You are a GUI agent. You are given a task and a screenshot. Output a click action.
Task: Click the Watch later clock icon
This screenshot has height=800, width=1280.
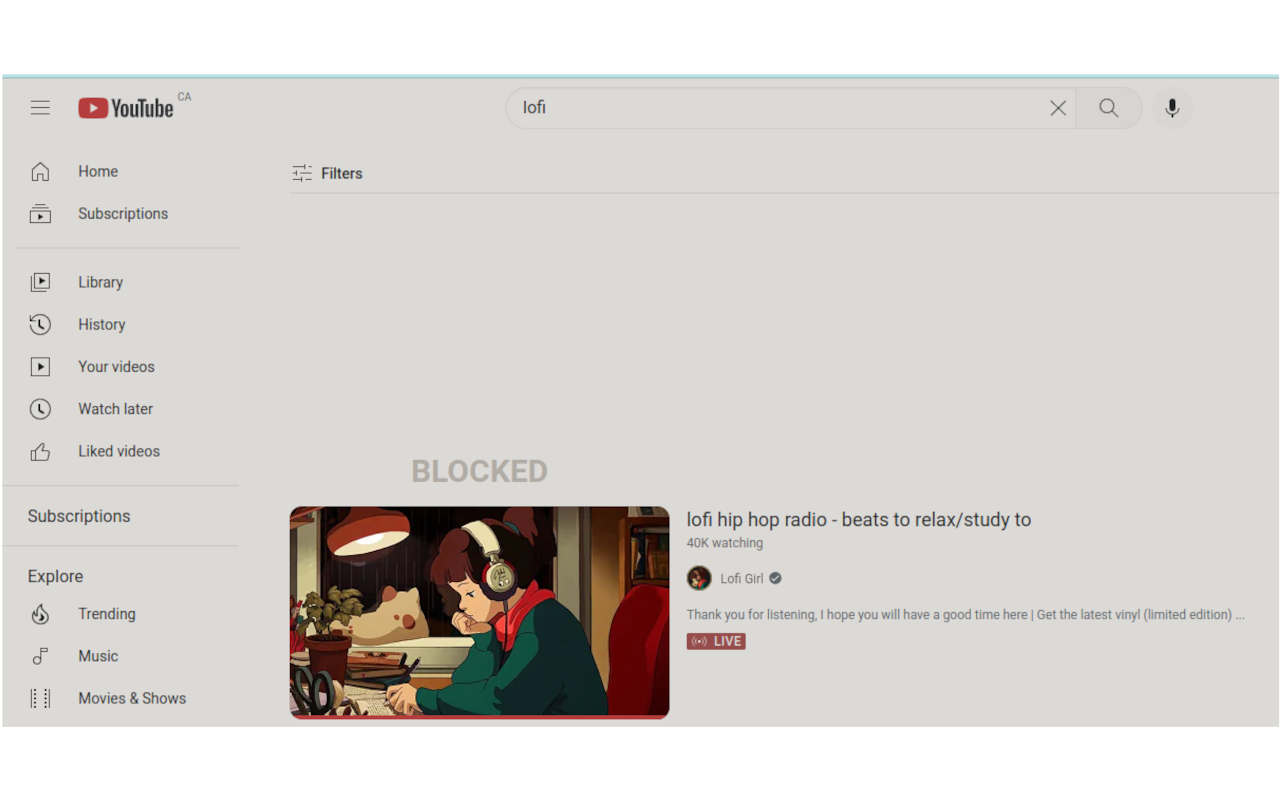[40, 409]
